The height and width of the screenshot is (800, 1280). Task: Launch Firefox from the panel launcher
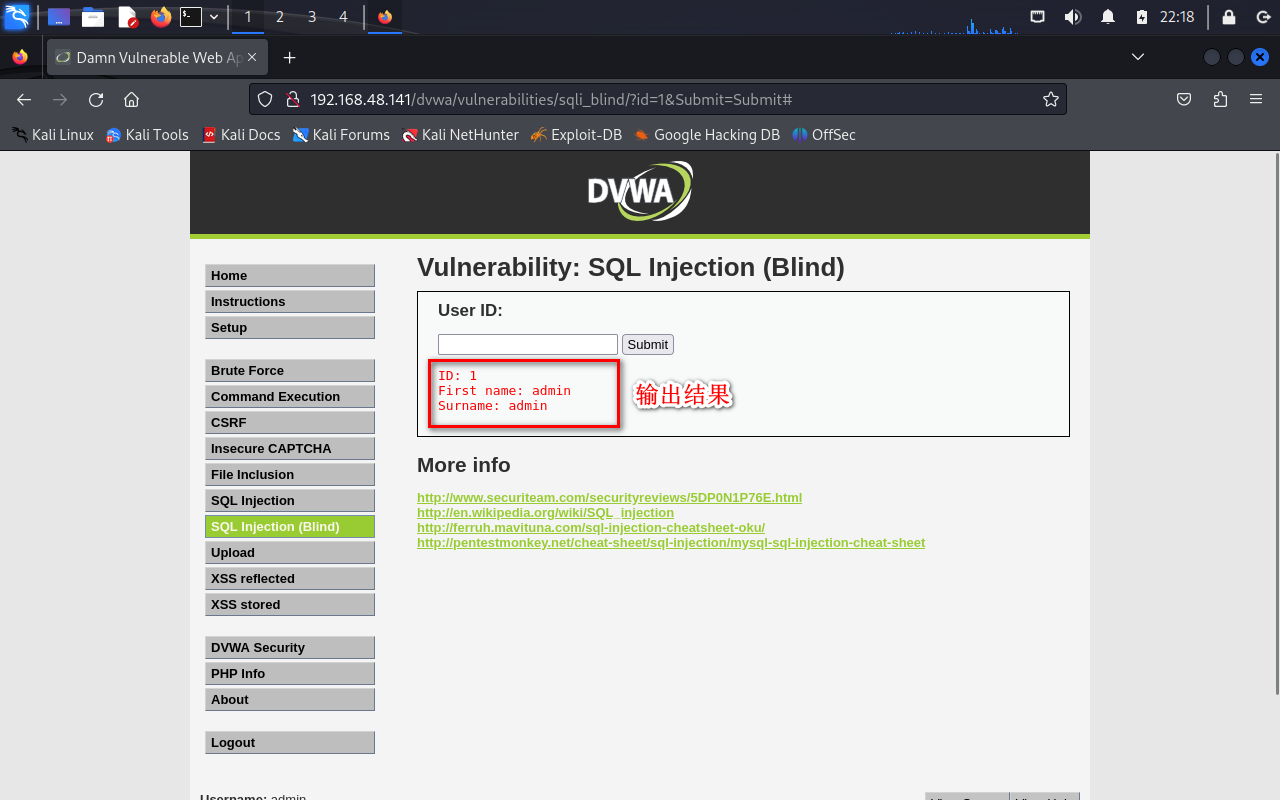pos(160,17)
